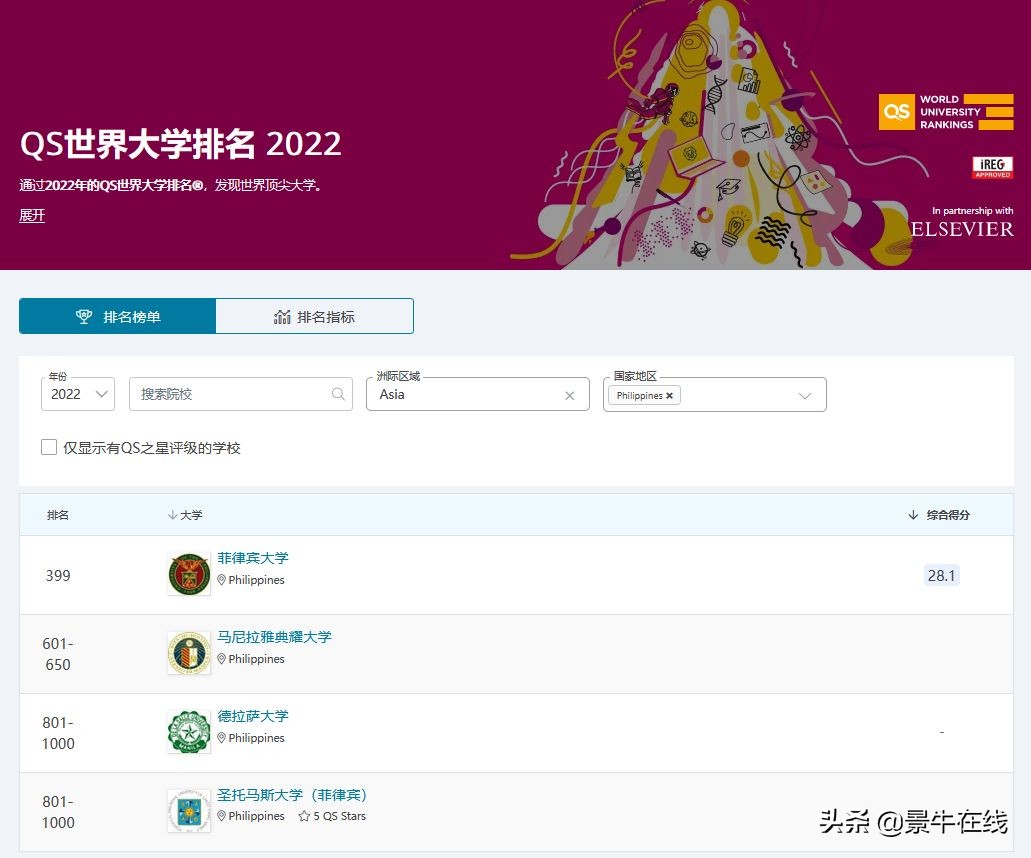This screenshot has width=1031, height=858.
Task: Click the Ateneo de Manila University crest logo
Action: tap(189, 652)
